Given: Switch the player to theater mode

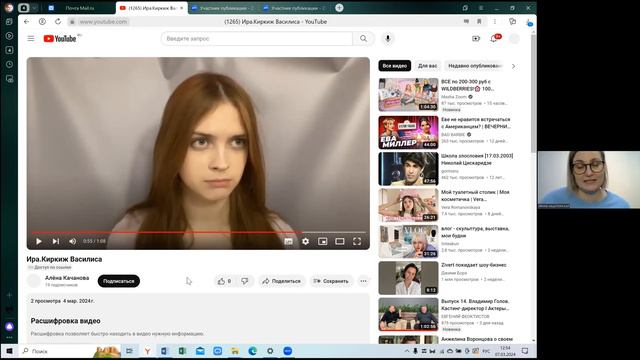Looking at the screenshot, I should pyautogui.click(x=340, y=241).
